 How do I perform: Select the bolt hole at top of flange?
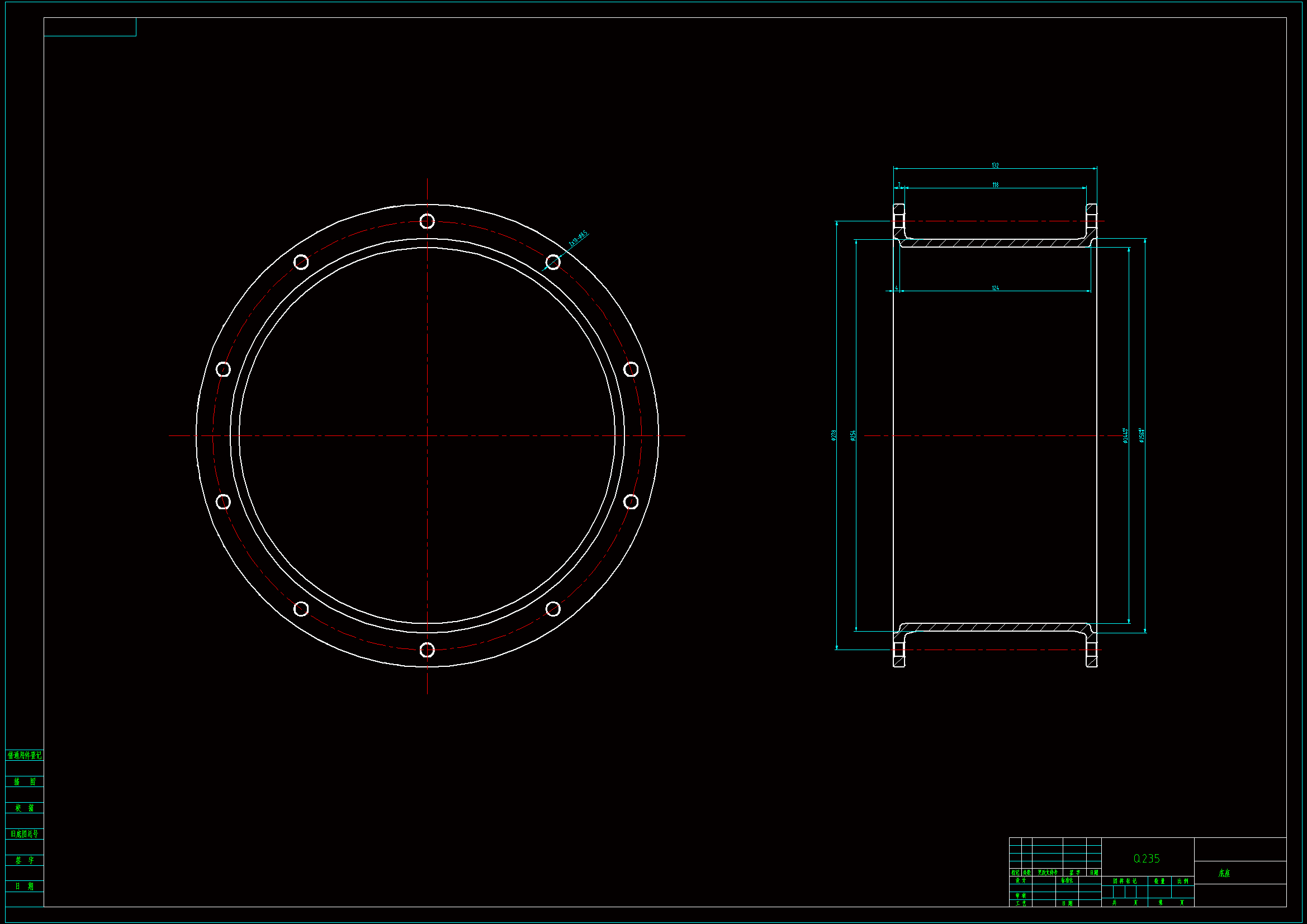tap(427, 221)
